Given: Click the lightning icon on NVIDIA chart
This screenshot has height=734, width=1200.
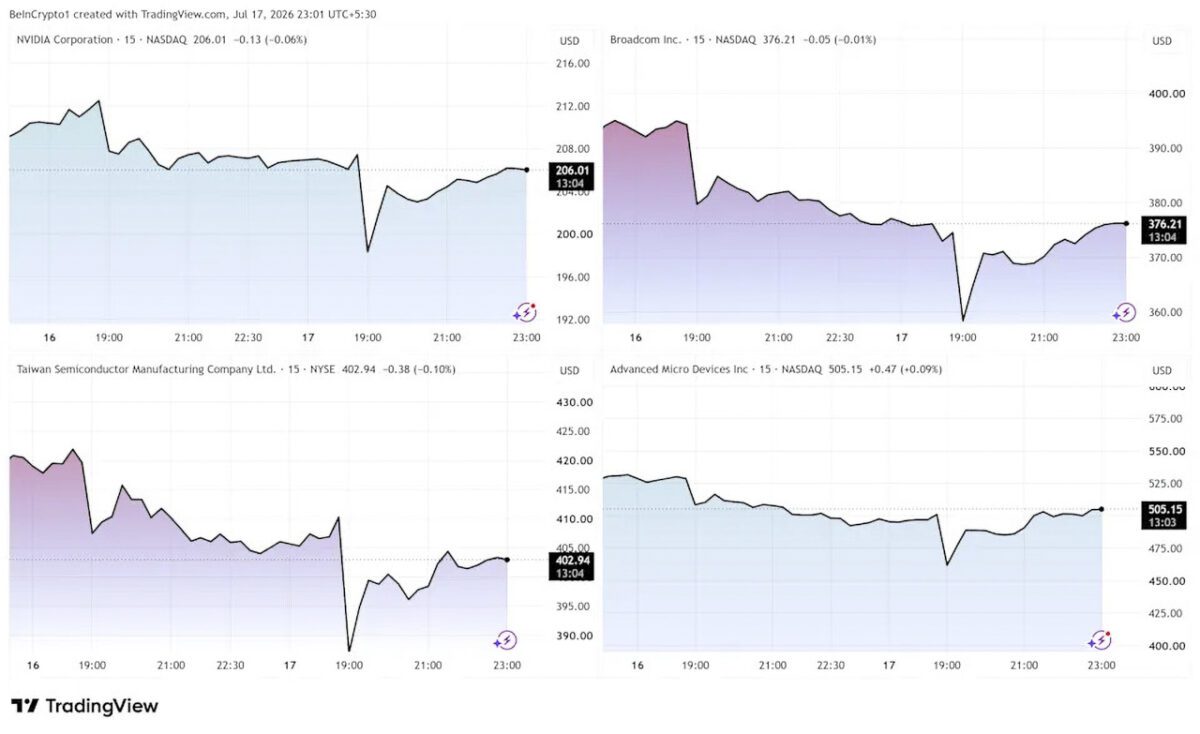Looking at the screenshot, I should pos(525,313).
